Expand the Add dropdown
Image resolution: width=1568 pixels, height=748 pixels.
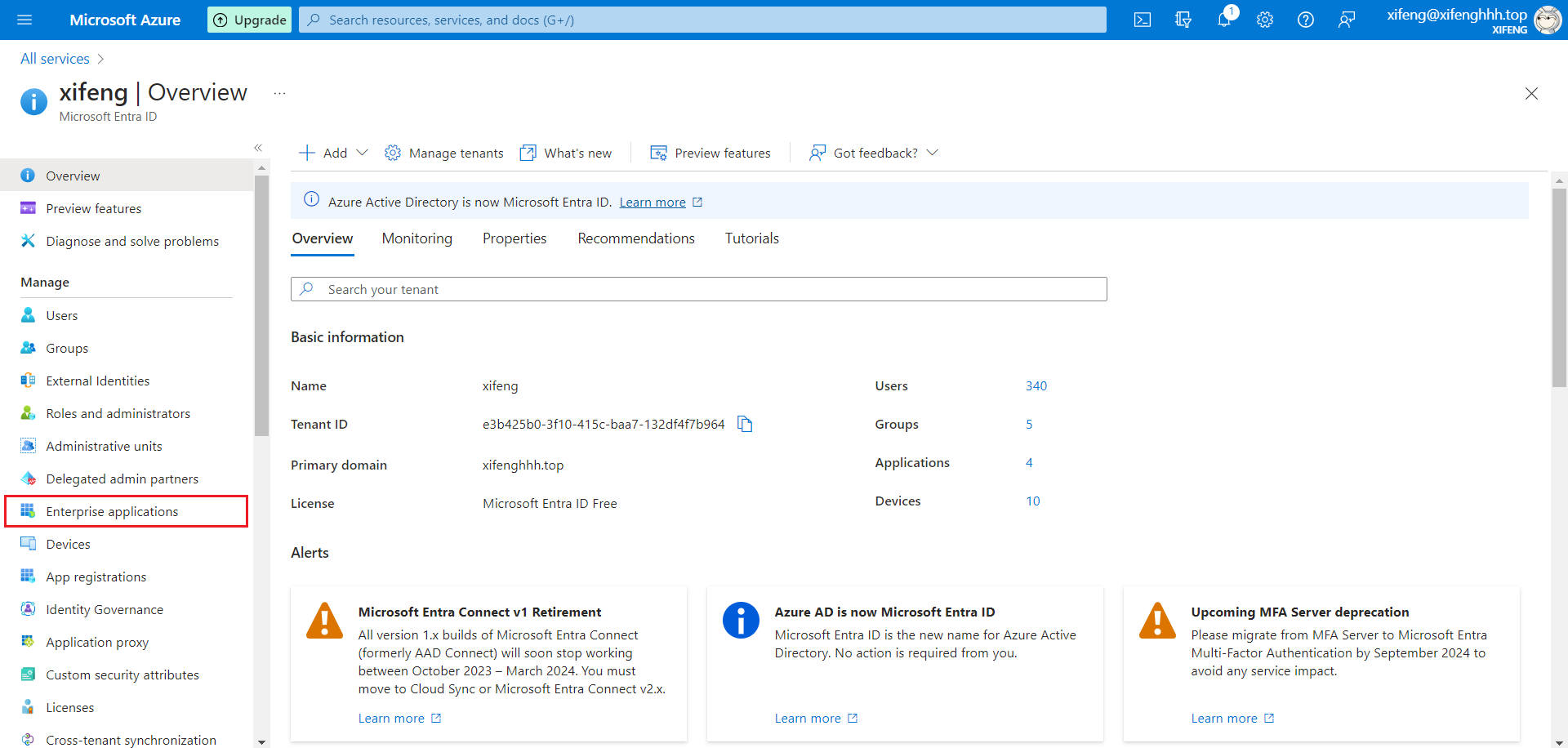click(333, 153)
